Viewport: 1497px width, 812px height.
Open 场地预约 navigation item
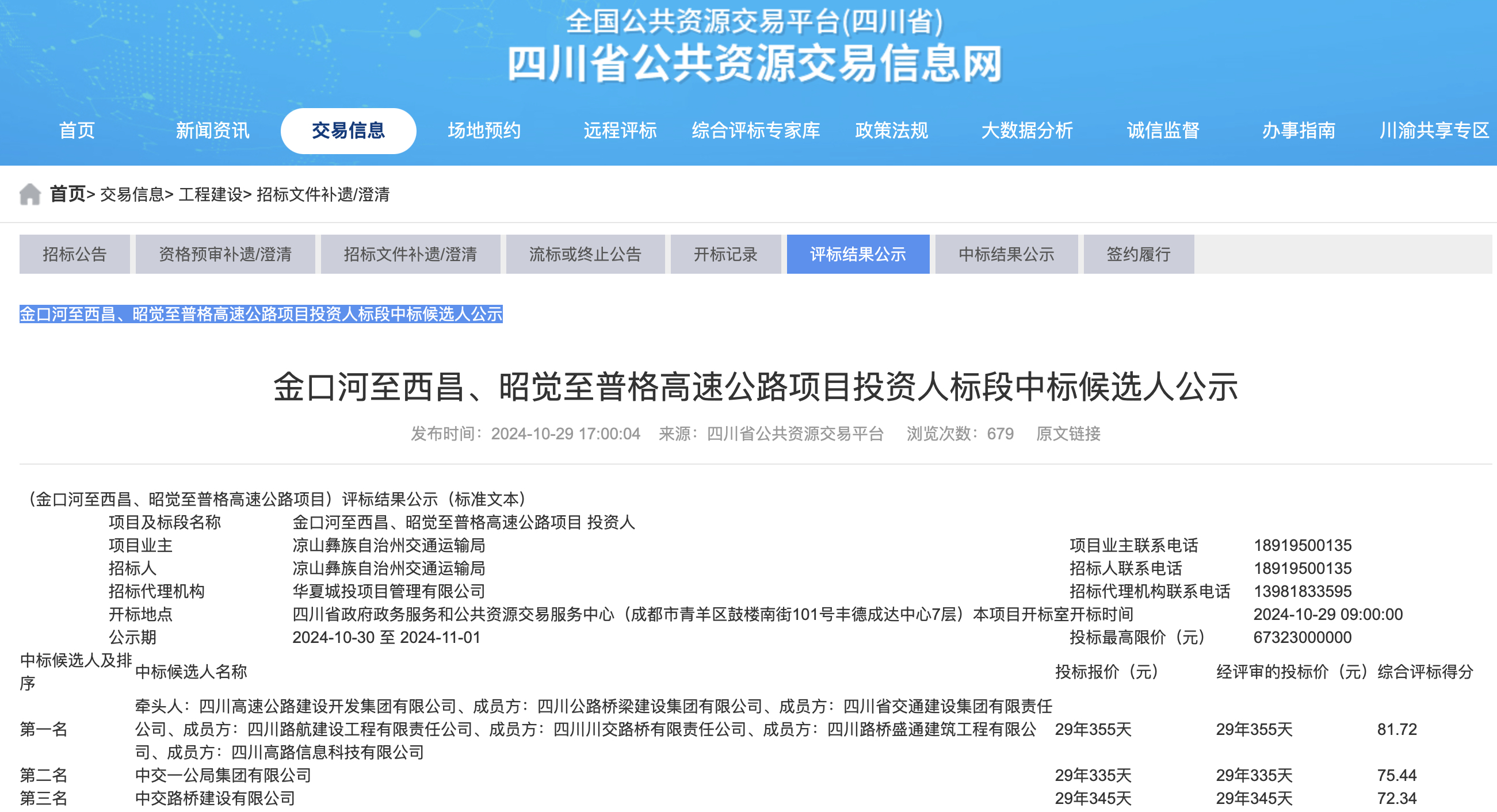pos(484,131)
